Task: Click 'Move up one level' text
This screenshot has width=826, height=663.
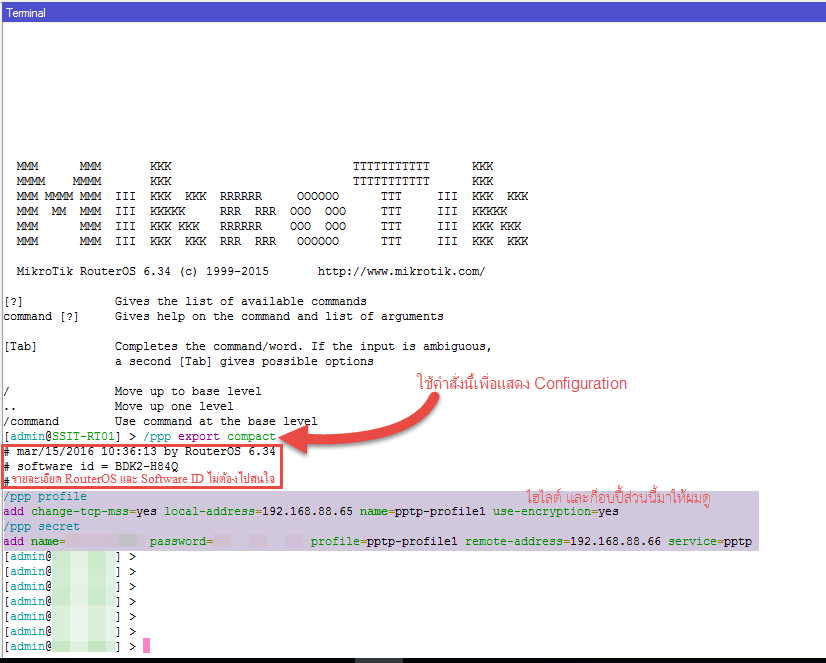Action: [174, 407]
